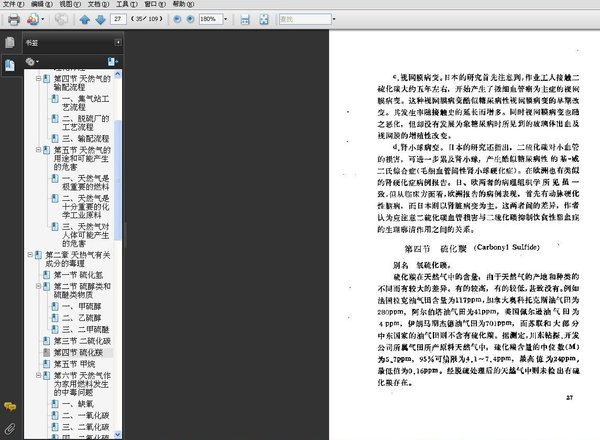Collapse the 第四节 天然气的输配流程 bookmark

coord(38,78)
